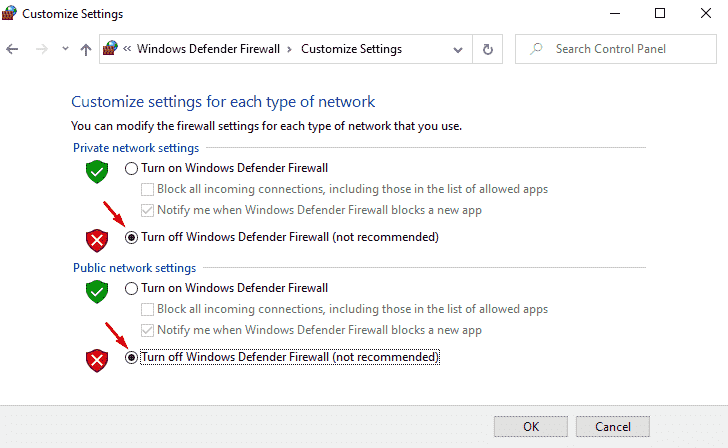Select Turn off firewall for Private network

pyautogui.click(x=131, y=237)
